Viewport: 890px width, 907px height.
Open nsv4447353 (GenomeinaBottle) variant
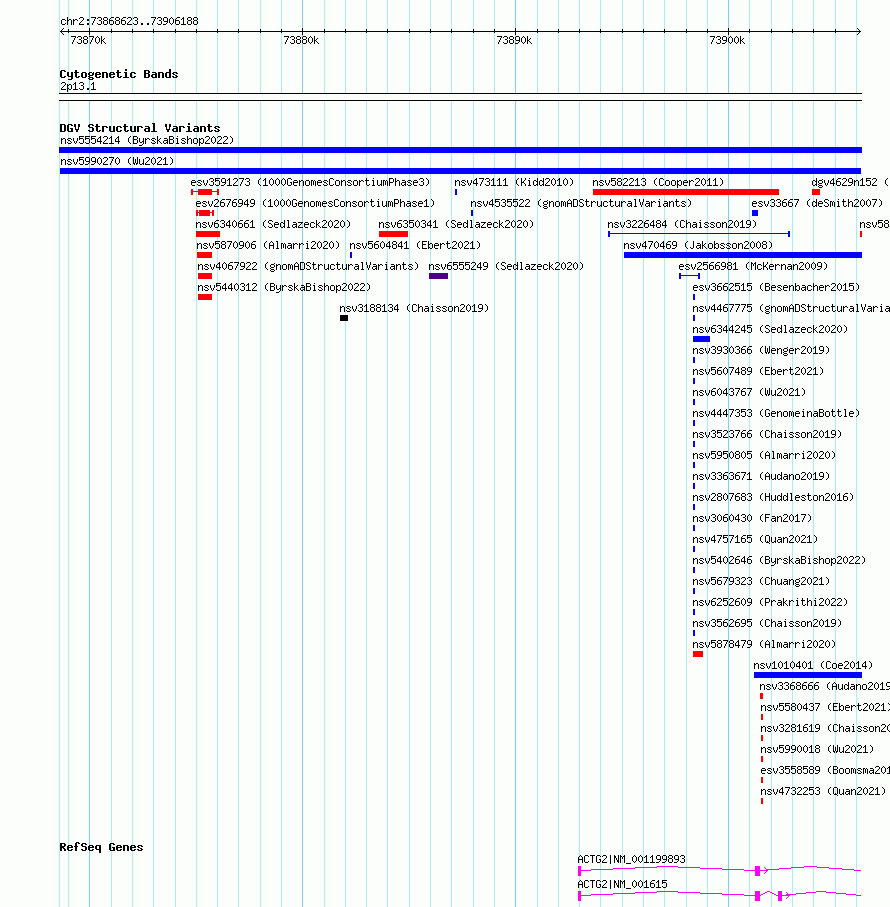coord(776,413)
